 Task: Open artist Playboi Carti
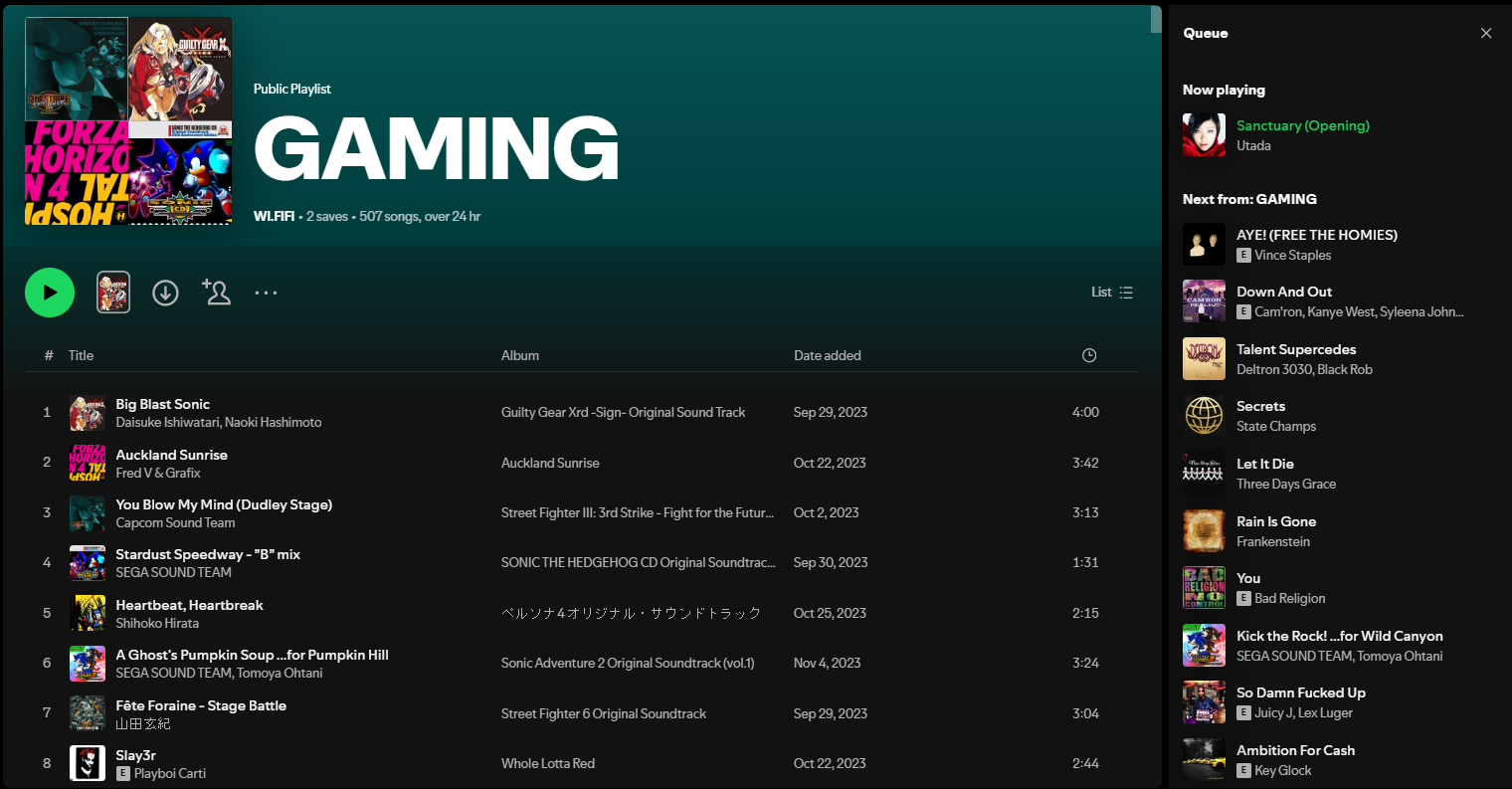170,773
